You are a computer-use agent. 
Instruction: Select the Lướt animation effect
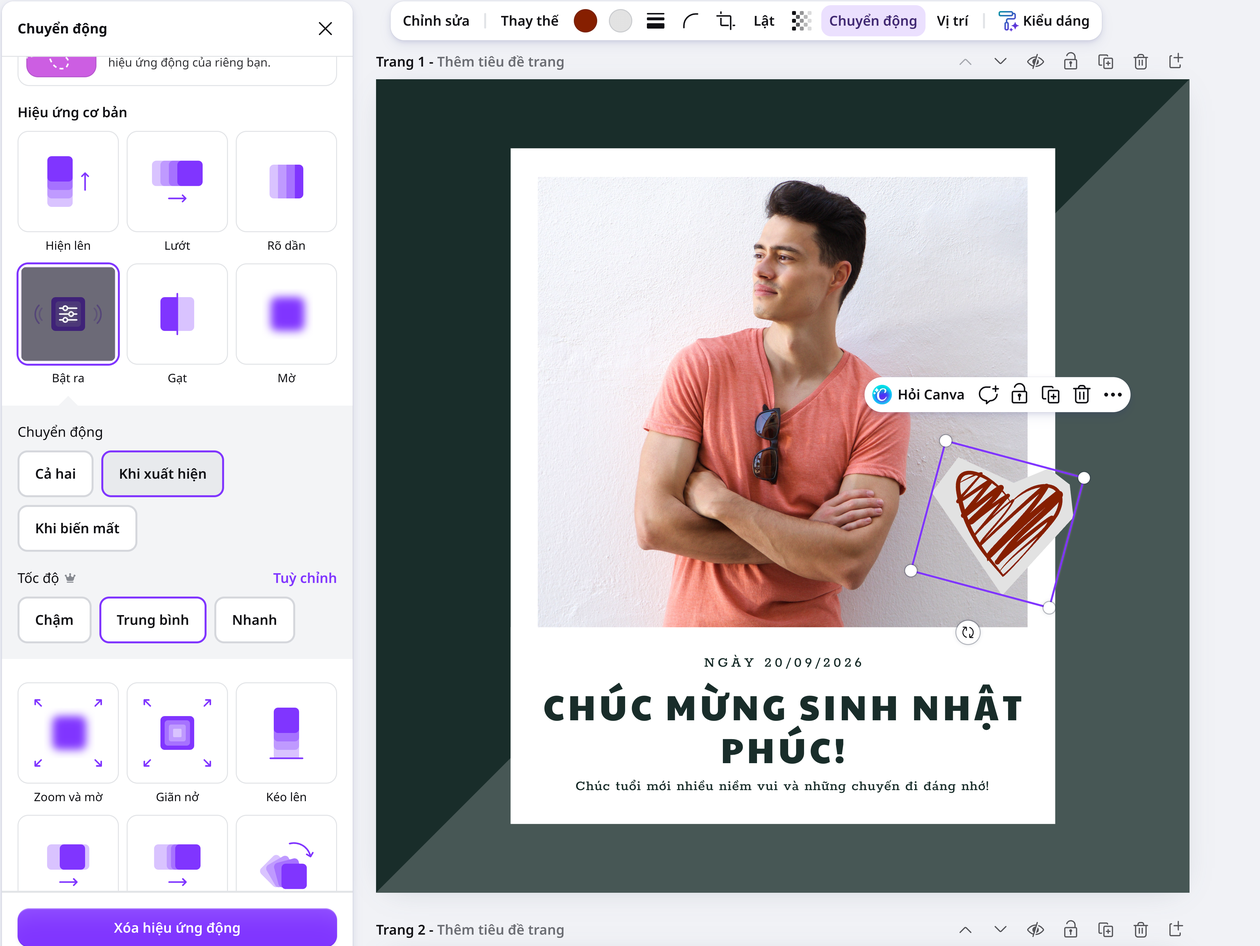coord(177,181)
